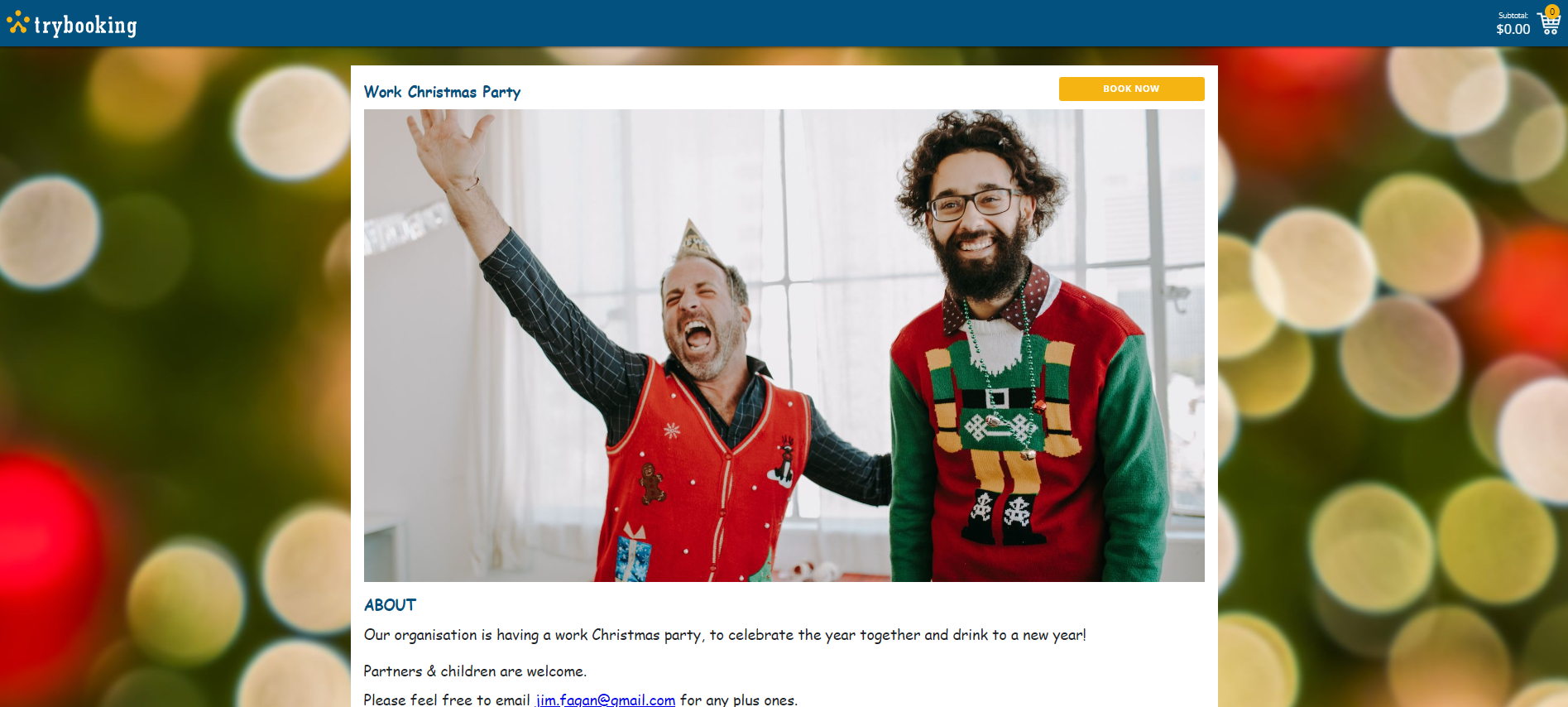Click the BOOK NOW button
Image resolution: width=1568 pixels, height=707 pixels.
coord(1131,89)
